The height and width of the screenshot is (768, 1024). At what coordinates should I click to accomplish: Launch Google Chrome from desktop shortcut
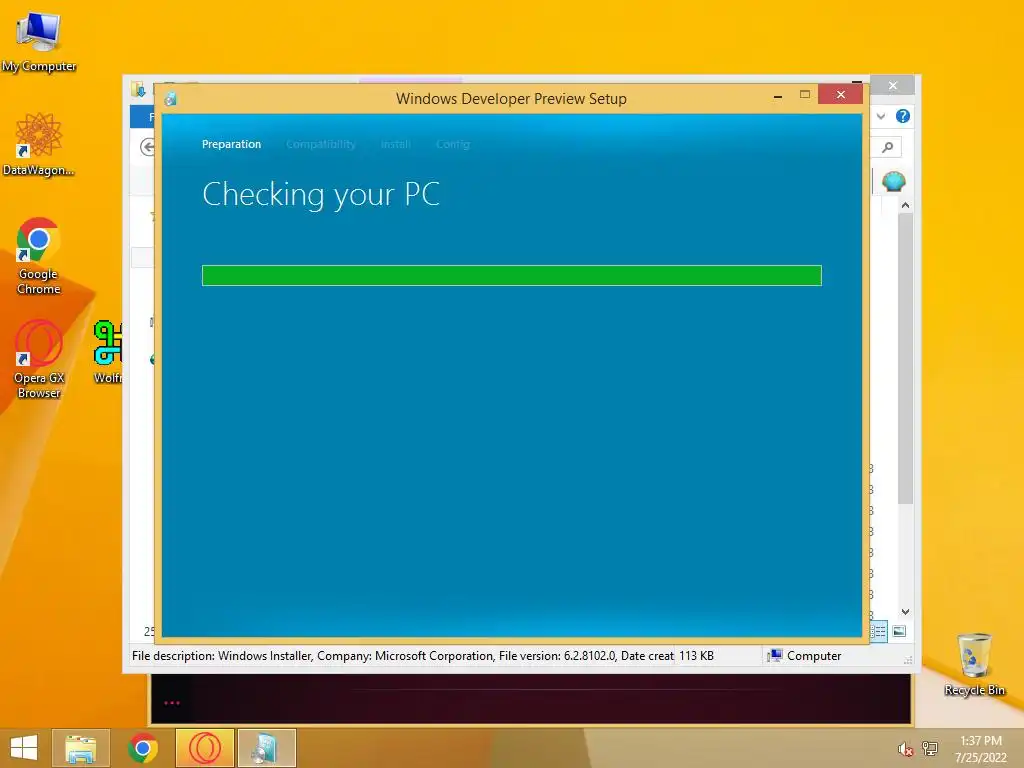[39, 256]
